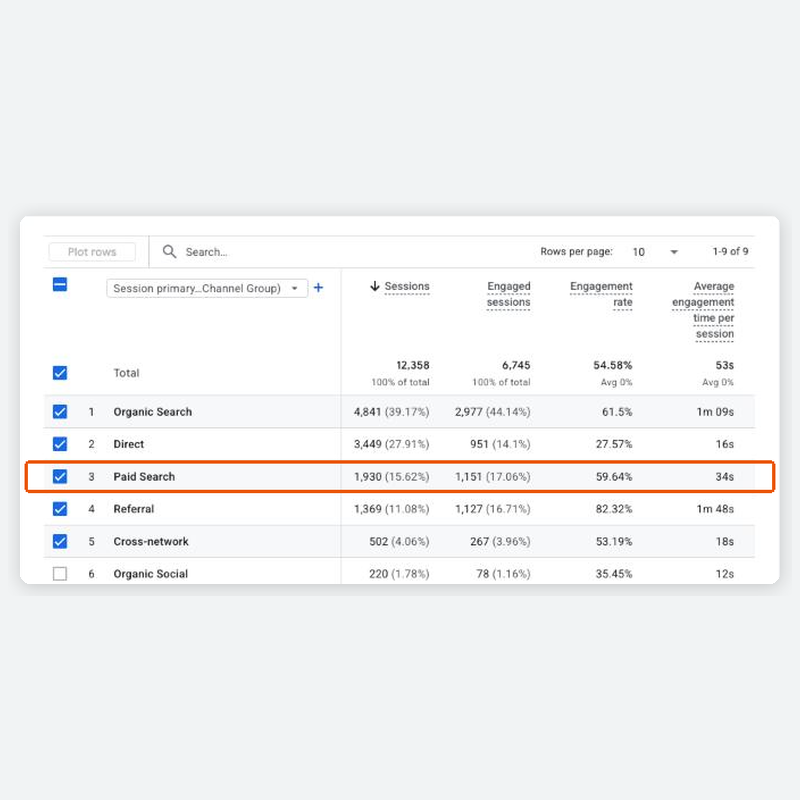The width and height of the screenshot is (800, 800).
Task: Uncheck the Paid Search row checkbox
Action: tap(60, 477)
